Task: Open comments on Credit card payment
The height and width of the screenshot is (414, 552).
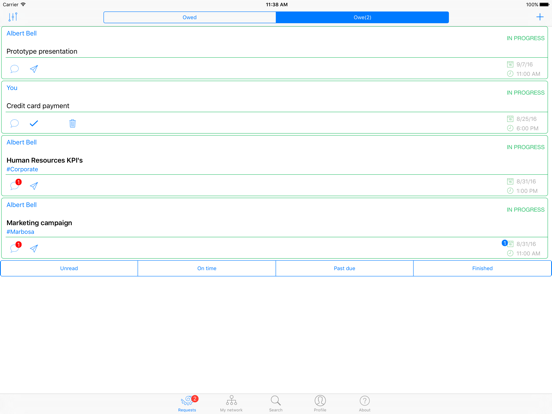Action: point(14,123)
